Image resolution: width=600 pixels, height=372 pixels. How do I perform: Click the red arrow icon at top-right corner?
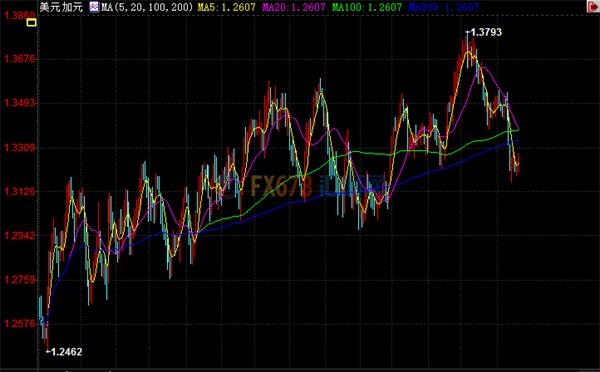click(593, 7)
